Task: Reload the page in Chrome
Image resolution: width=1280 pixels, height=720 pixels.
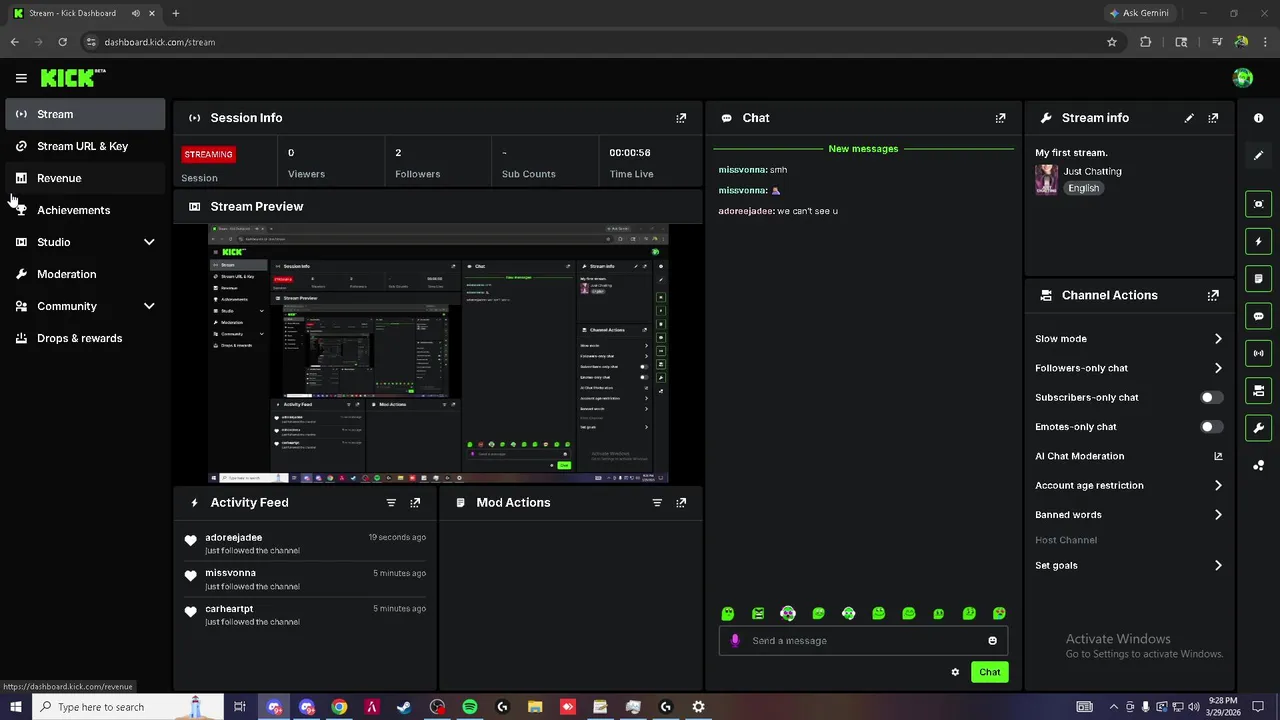Action: click(x=62, y=42)
